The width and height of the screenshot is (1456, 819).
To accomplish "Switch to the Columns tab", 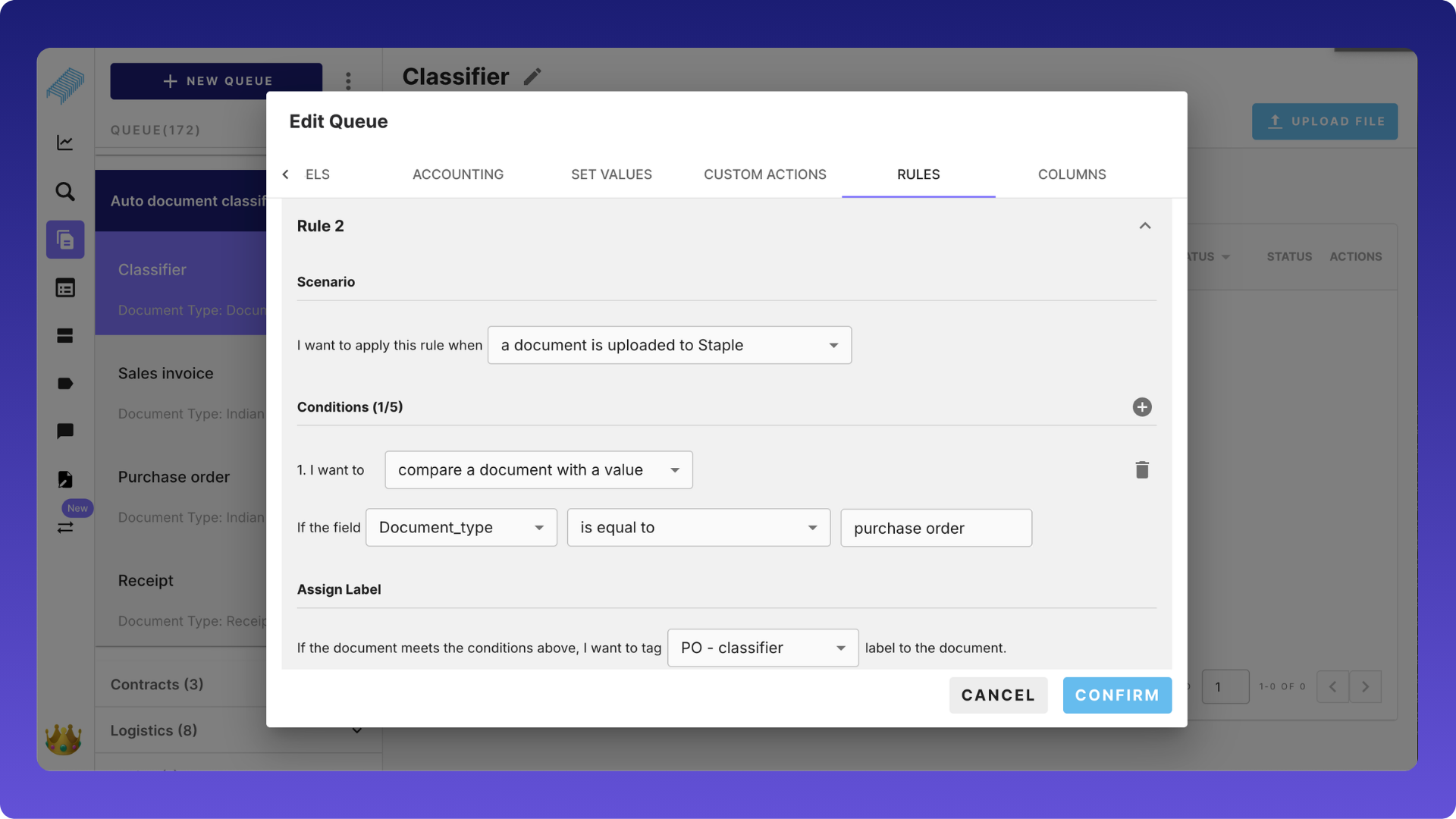I will point(1072,174).
